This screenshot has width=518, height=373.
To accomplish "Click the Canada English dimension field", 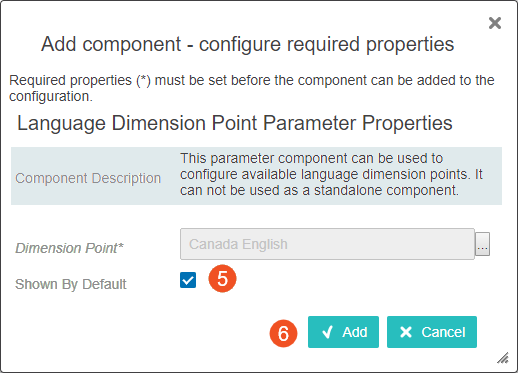I will click(x=327, y=244).
